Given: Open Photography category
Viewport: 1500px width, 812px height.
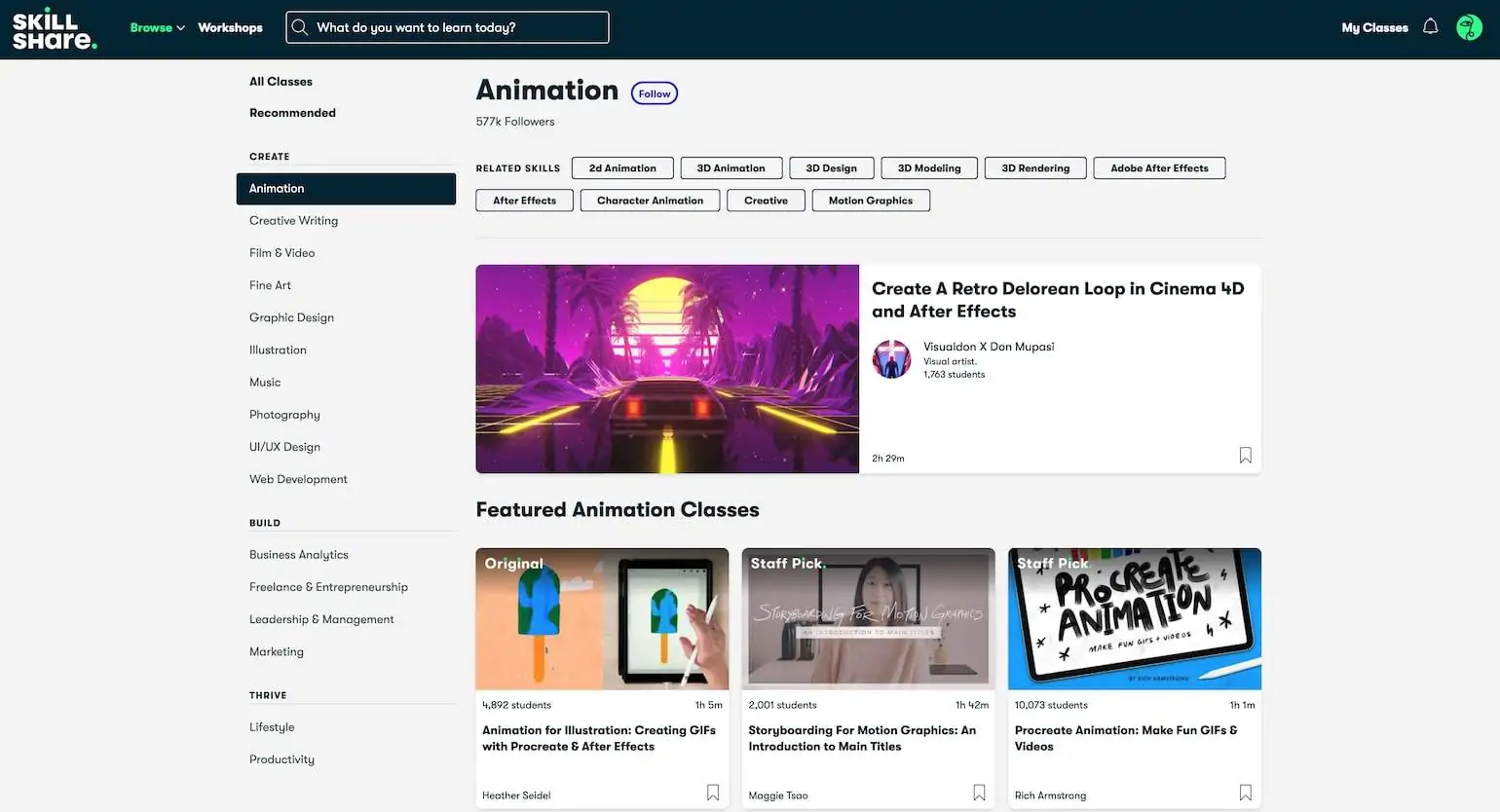Looking at the screenshot, I should (x=284, y=415).
